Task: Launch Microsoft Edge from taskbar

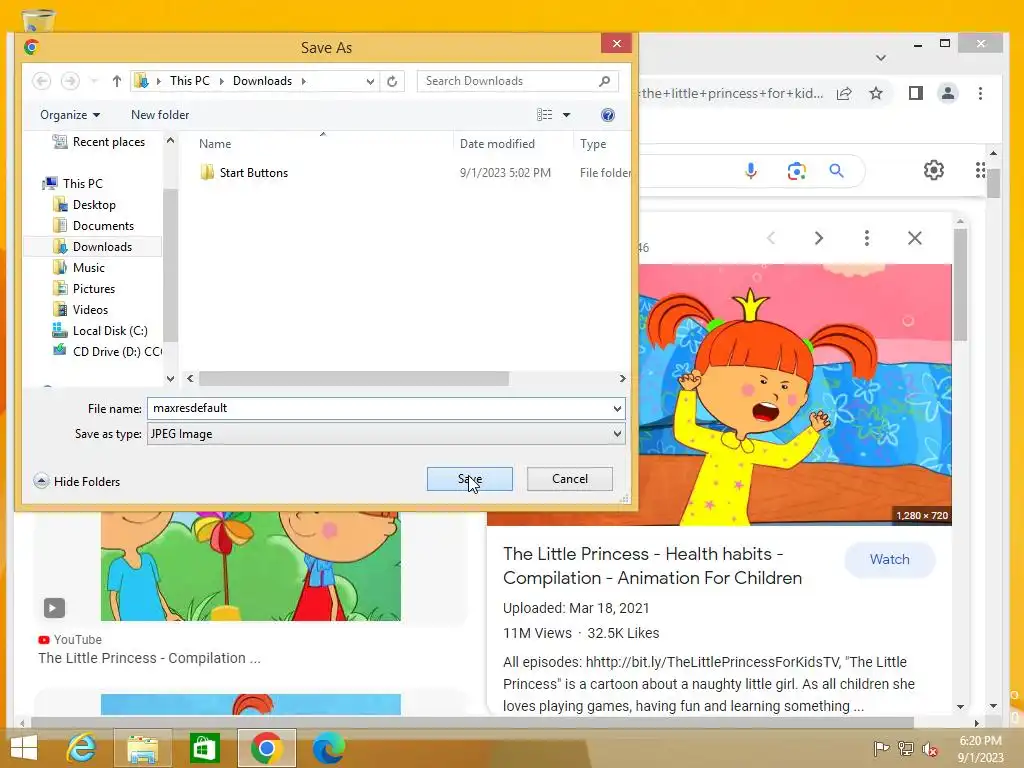Action: [328, 748]
